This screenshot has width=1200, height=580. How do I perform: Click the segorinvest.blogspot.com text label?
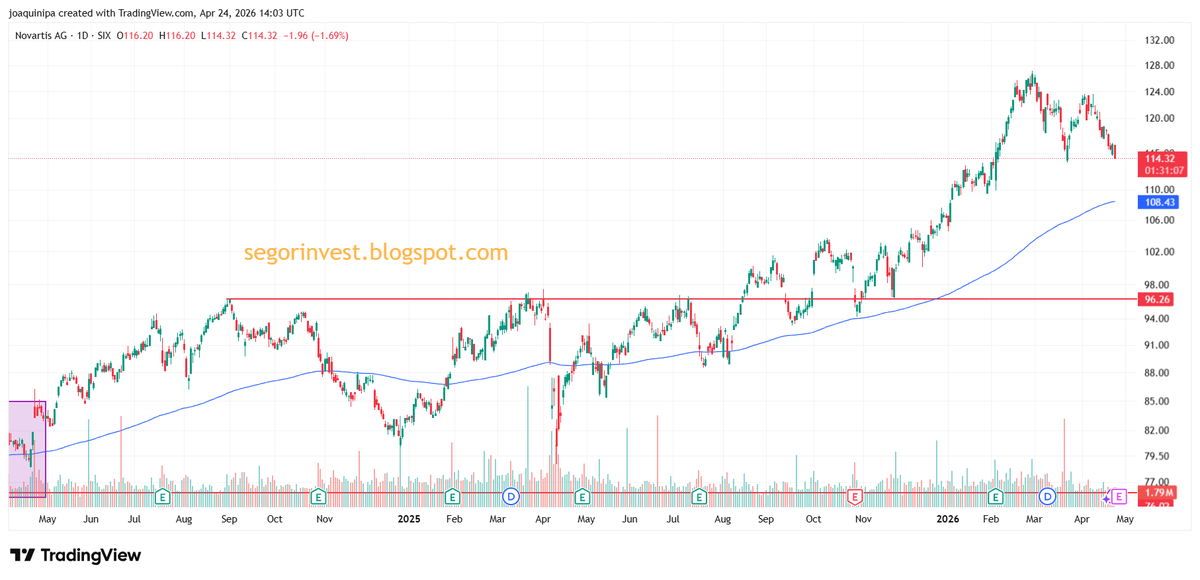click(x=376, y=253)
